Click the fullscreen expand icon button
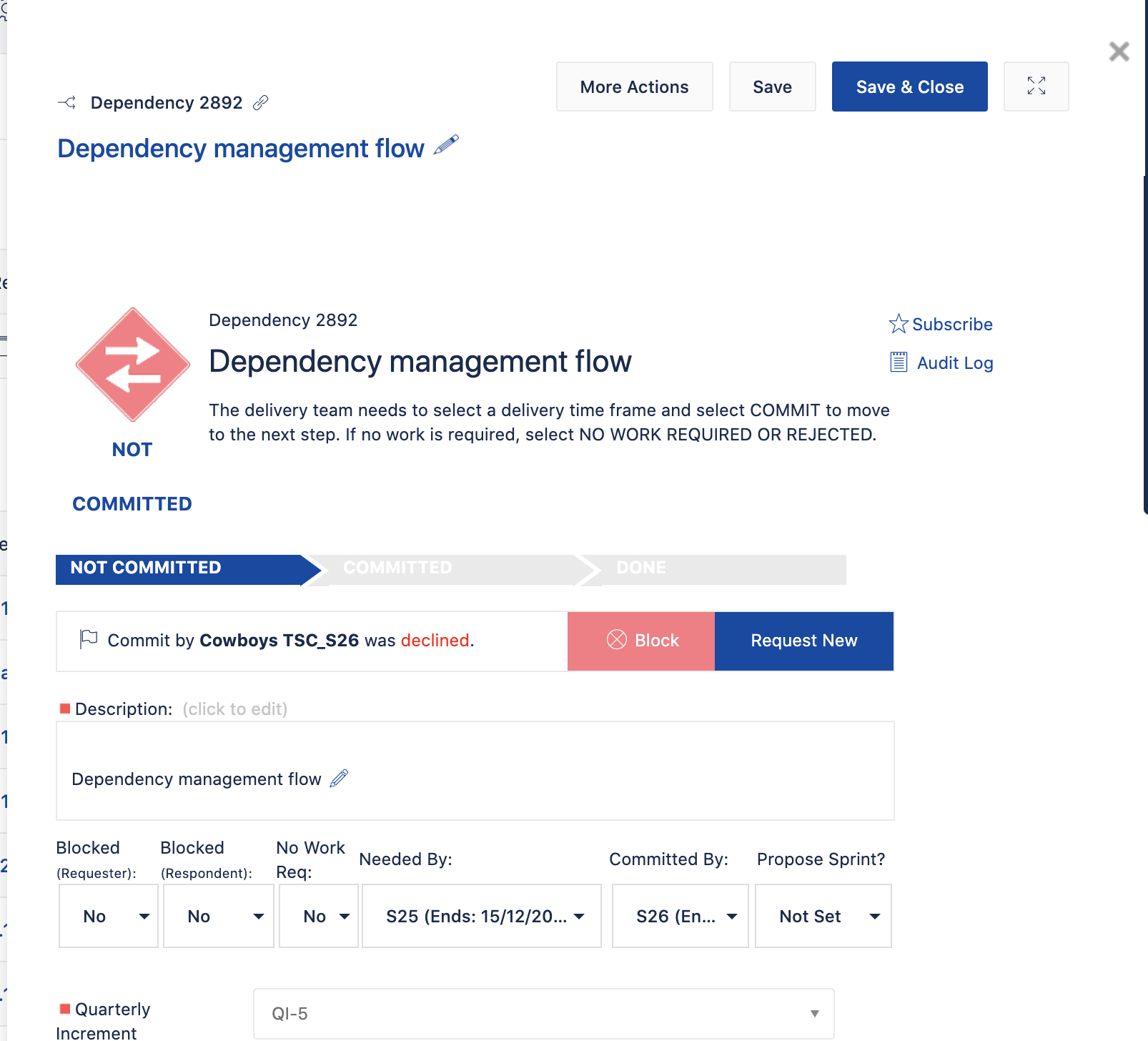The width and height of the screenshot is (1148, 1041). point(1036,87)
